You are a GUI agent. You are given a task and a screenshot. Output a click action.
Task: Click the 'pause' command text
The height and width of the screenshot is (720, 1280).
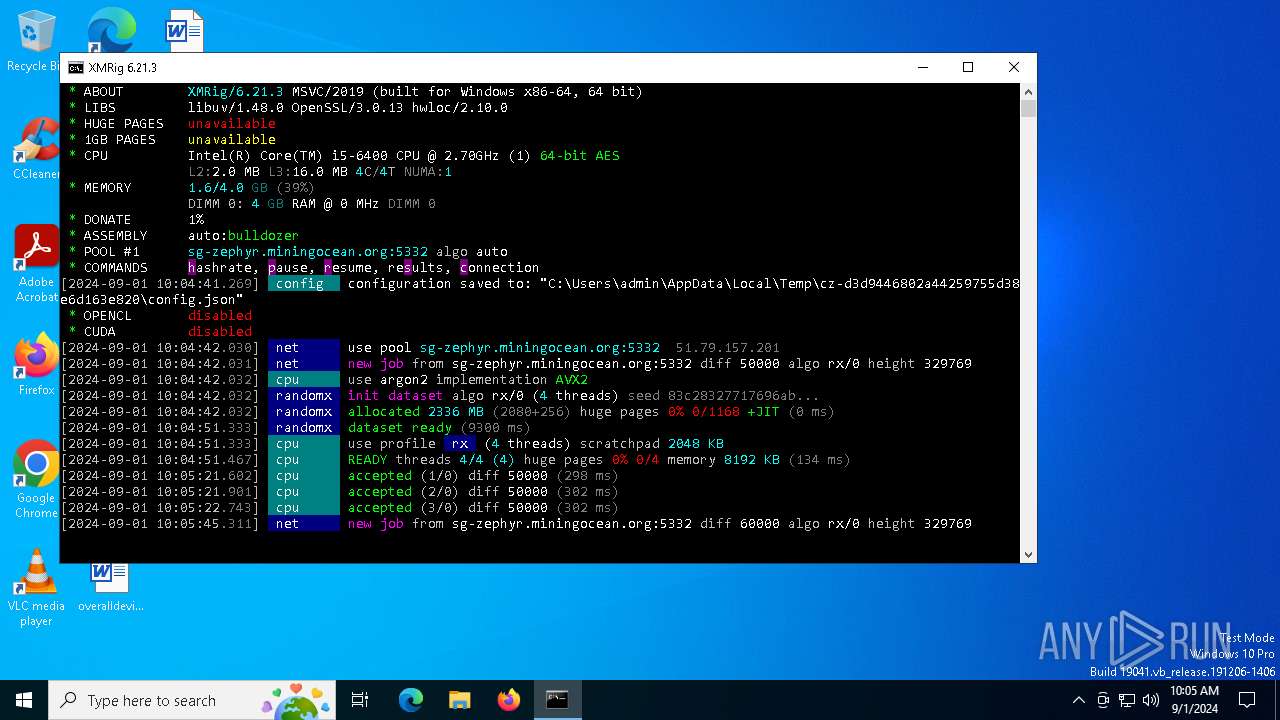pos(288,268)
